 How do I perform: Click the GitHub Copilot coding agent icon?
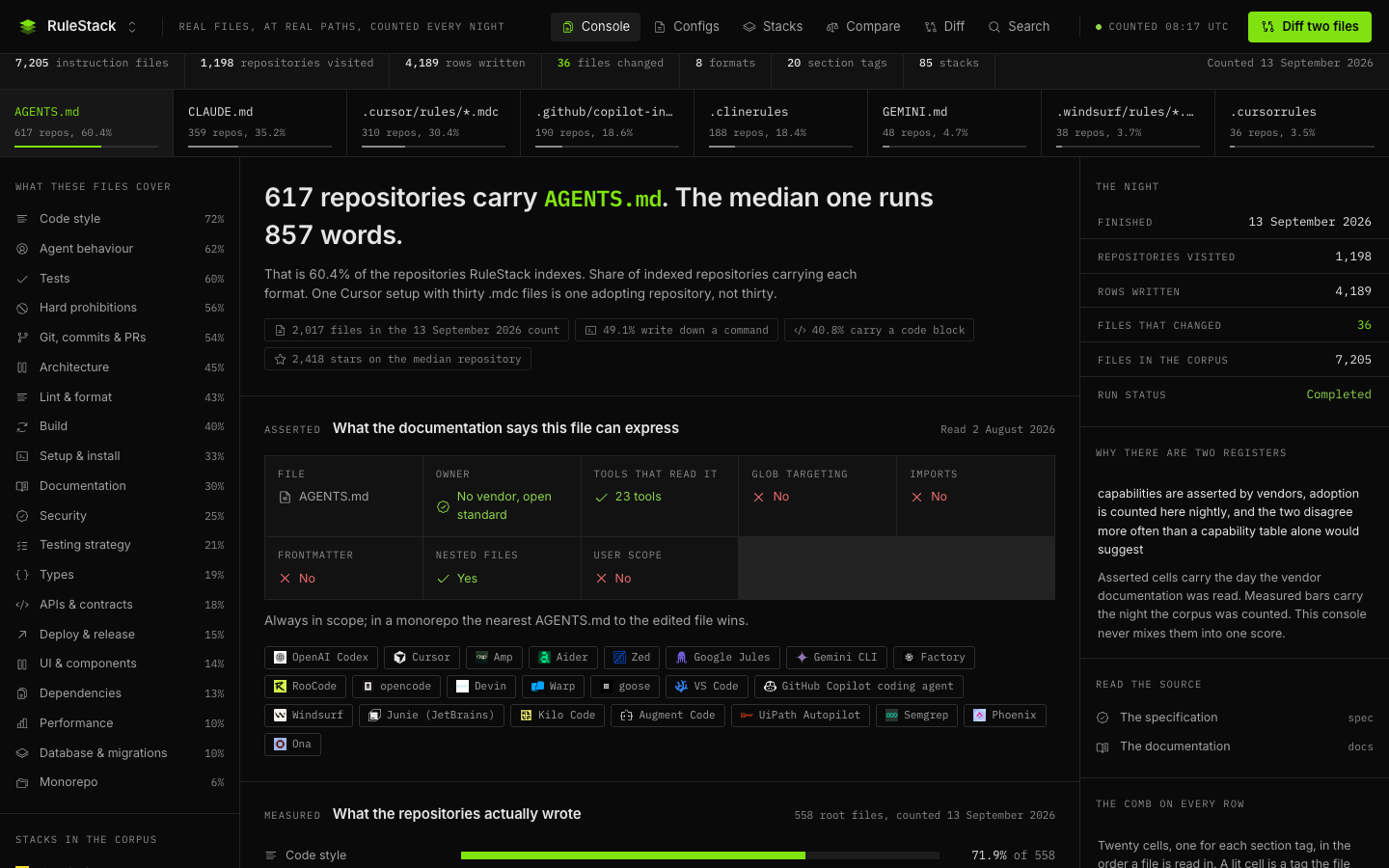coord(770,687)
